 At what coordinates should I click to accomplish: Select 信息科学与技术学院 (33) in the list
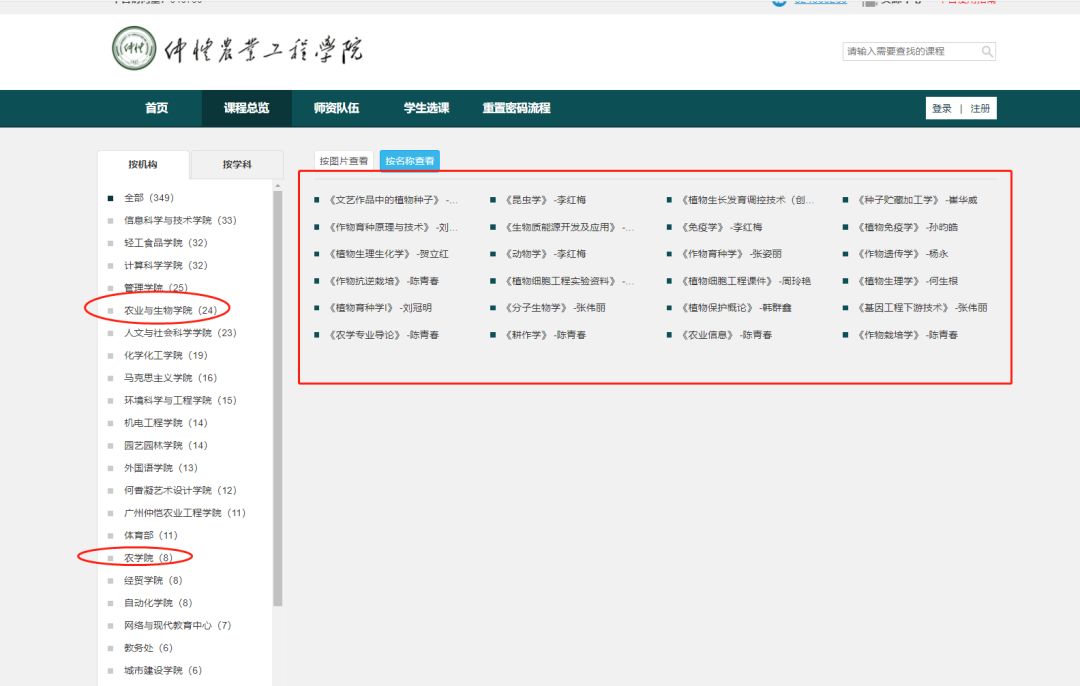180,220
